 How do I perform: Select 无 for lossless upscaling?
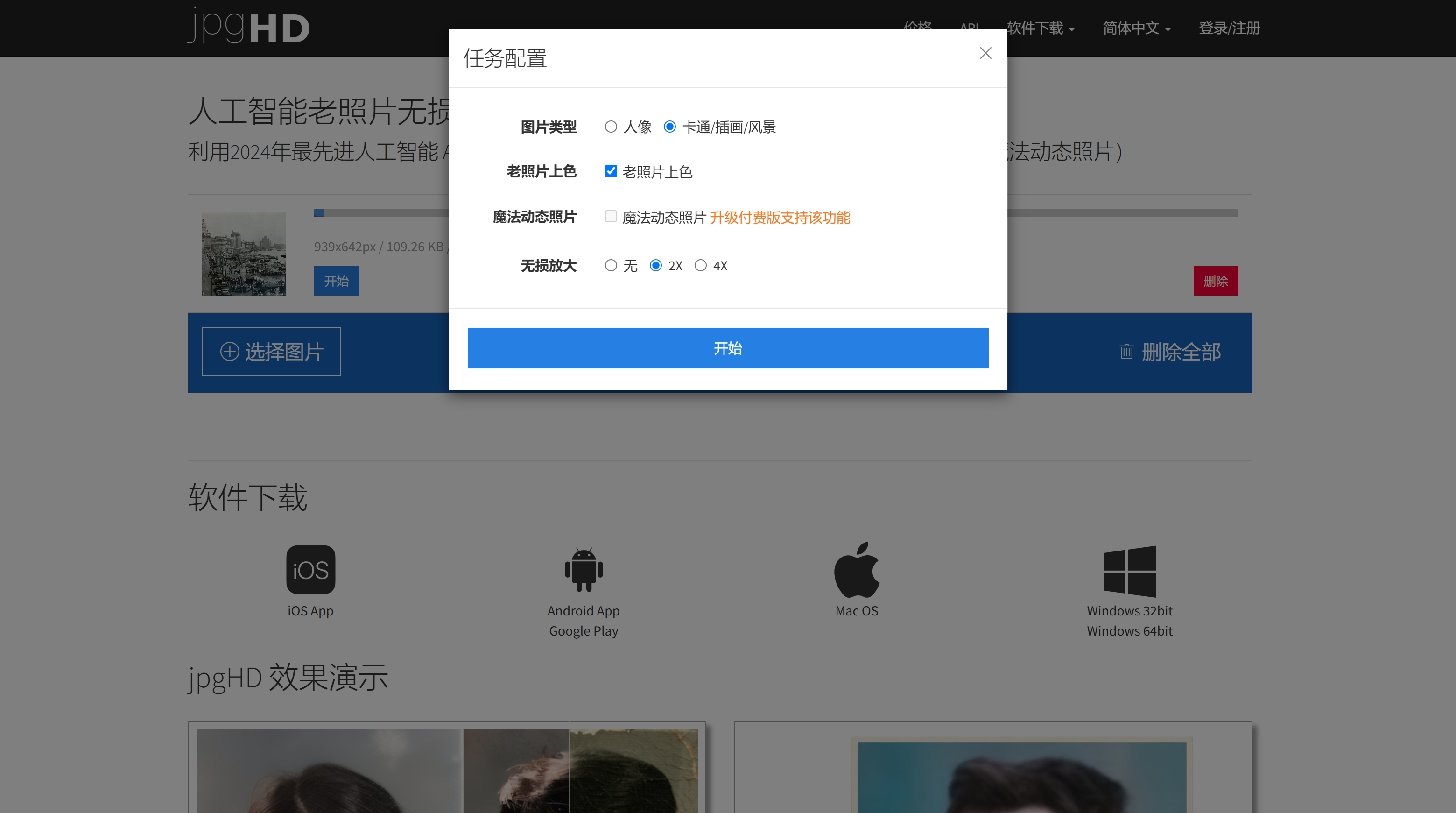pos(611,265)
